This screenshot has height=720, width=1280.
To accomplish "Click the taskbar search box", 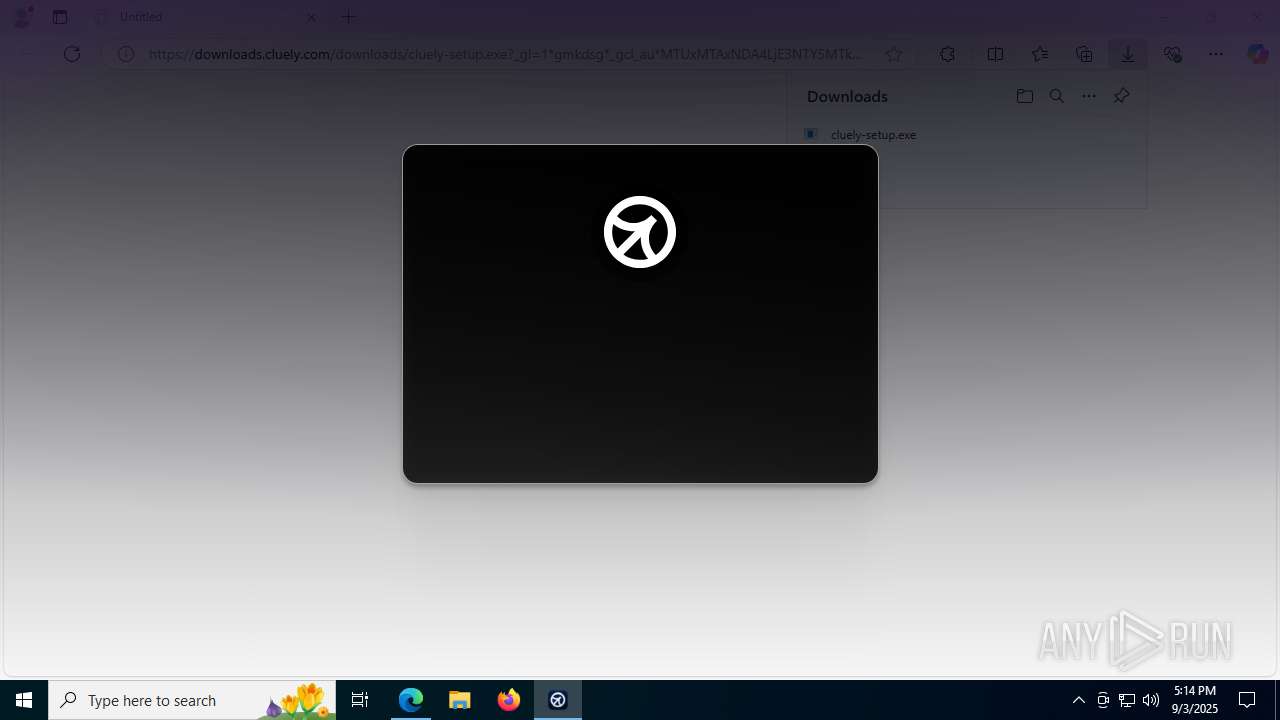I will pos(192,700).
